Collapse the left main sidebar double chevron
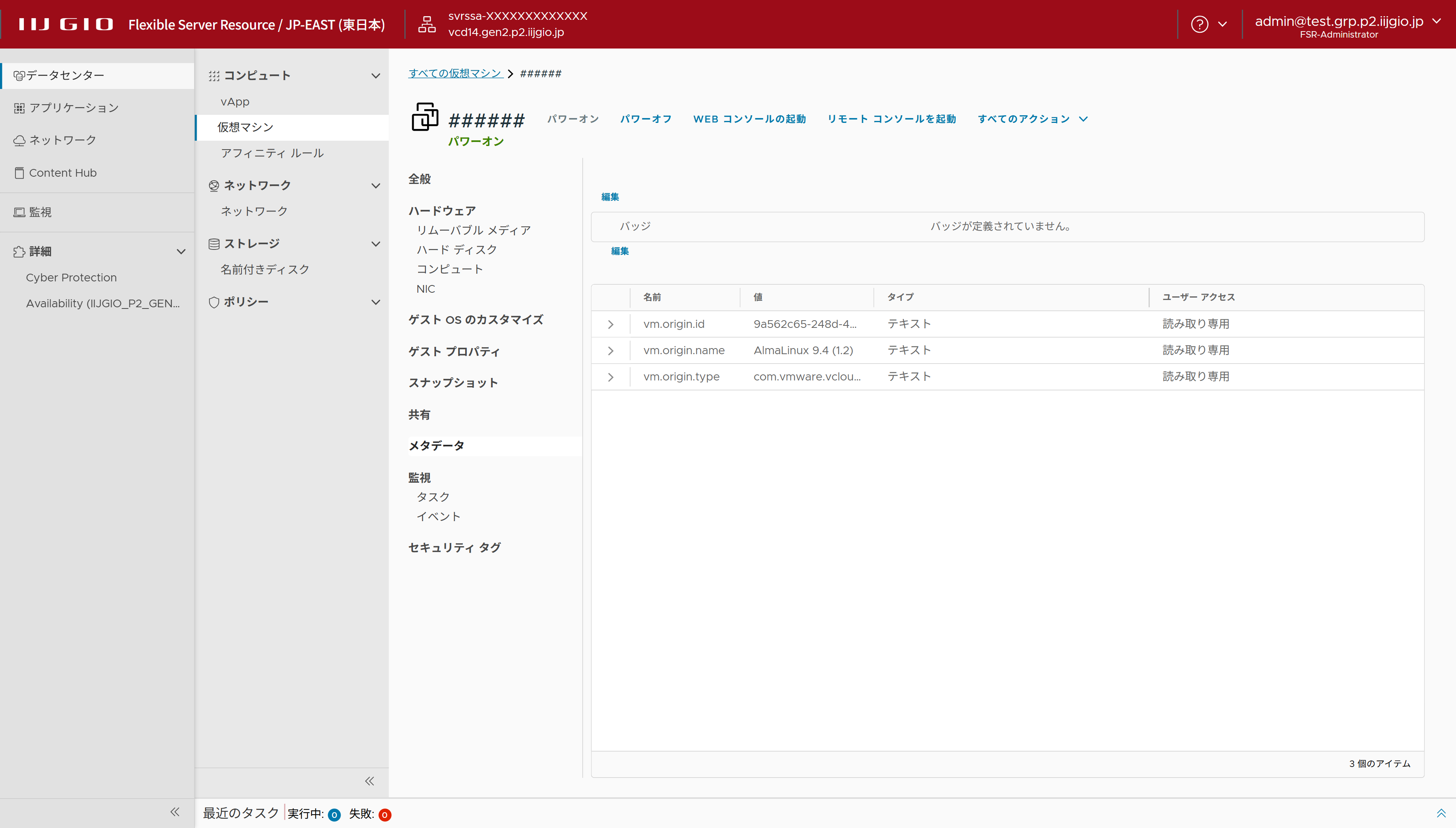Image resolution: width=1456 pixels, height=828 pixels. click(175, 812)
